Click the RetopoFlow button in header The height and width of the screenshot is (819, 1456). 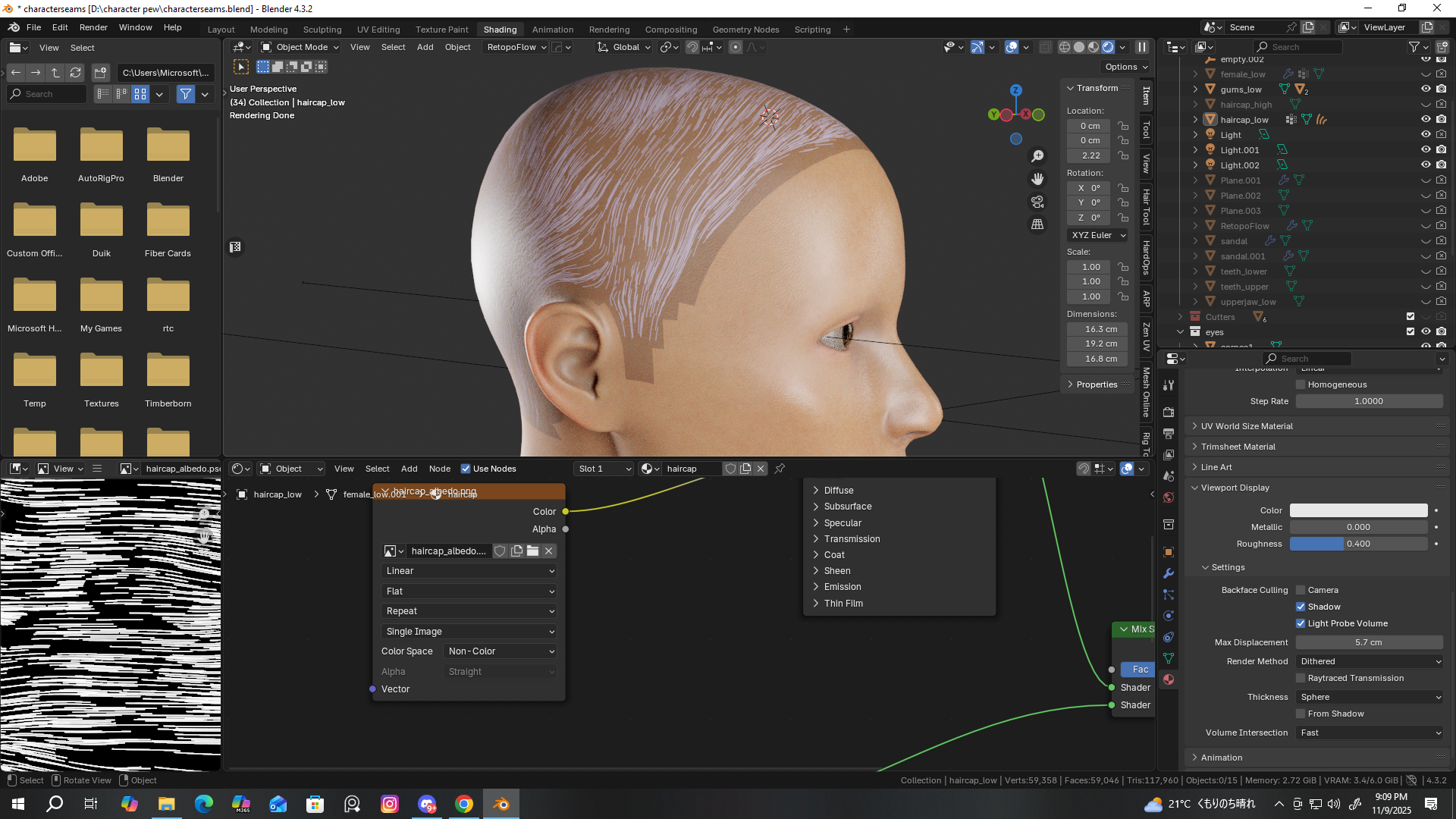click(x=516, y=47)
